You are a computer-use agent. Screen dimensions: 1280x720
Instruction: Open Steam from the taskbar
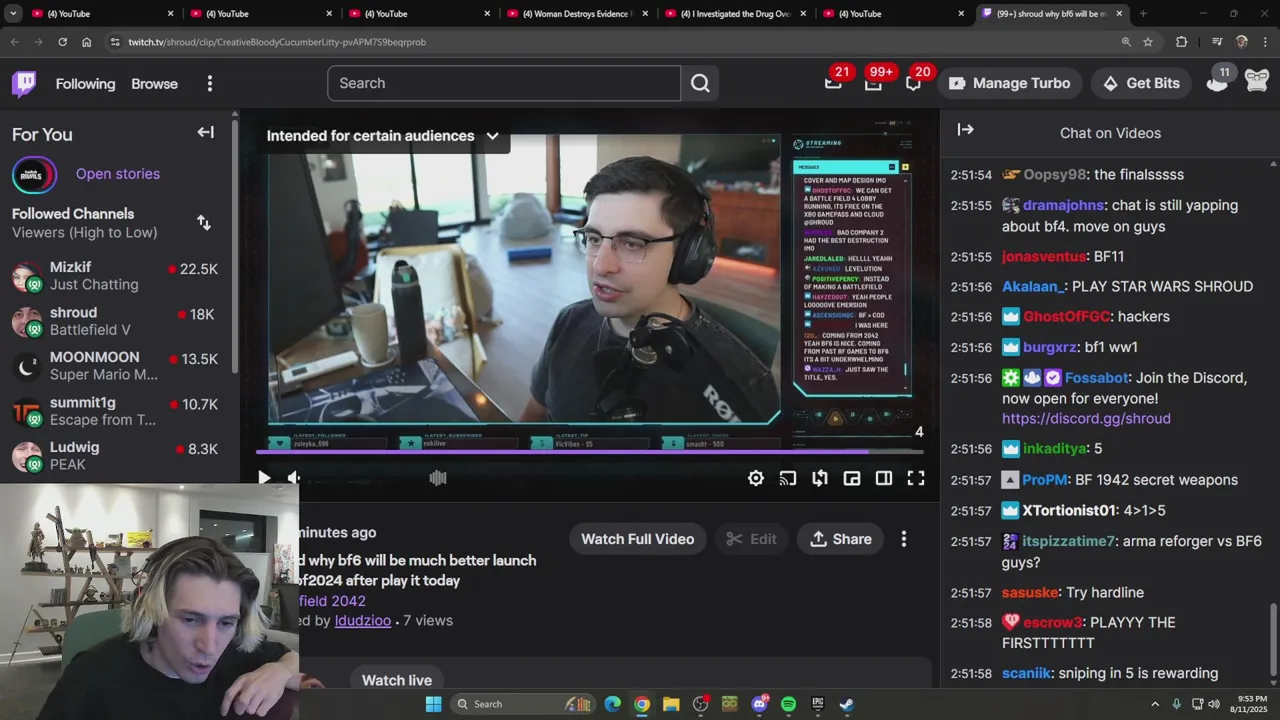tap(846, 704)
